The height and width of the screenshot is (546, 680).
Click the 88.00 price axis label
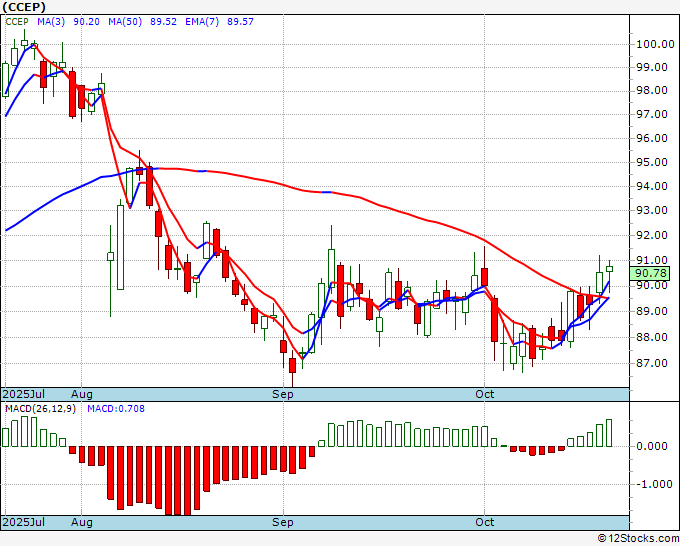652,337
